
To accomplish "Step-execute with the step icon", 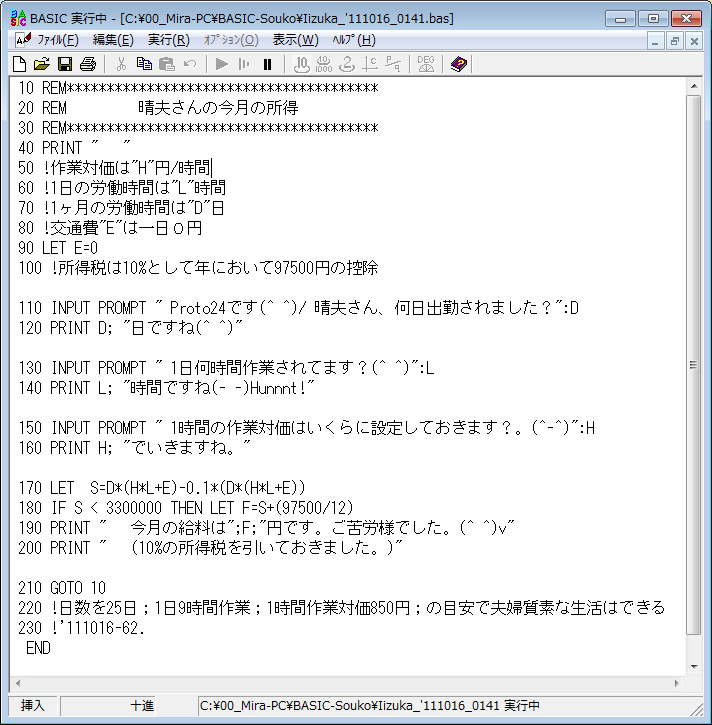I will 244,64.
